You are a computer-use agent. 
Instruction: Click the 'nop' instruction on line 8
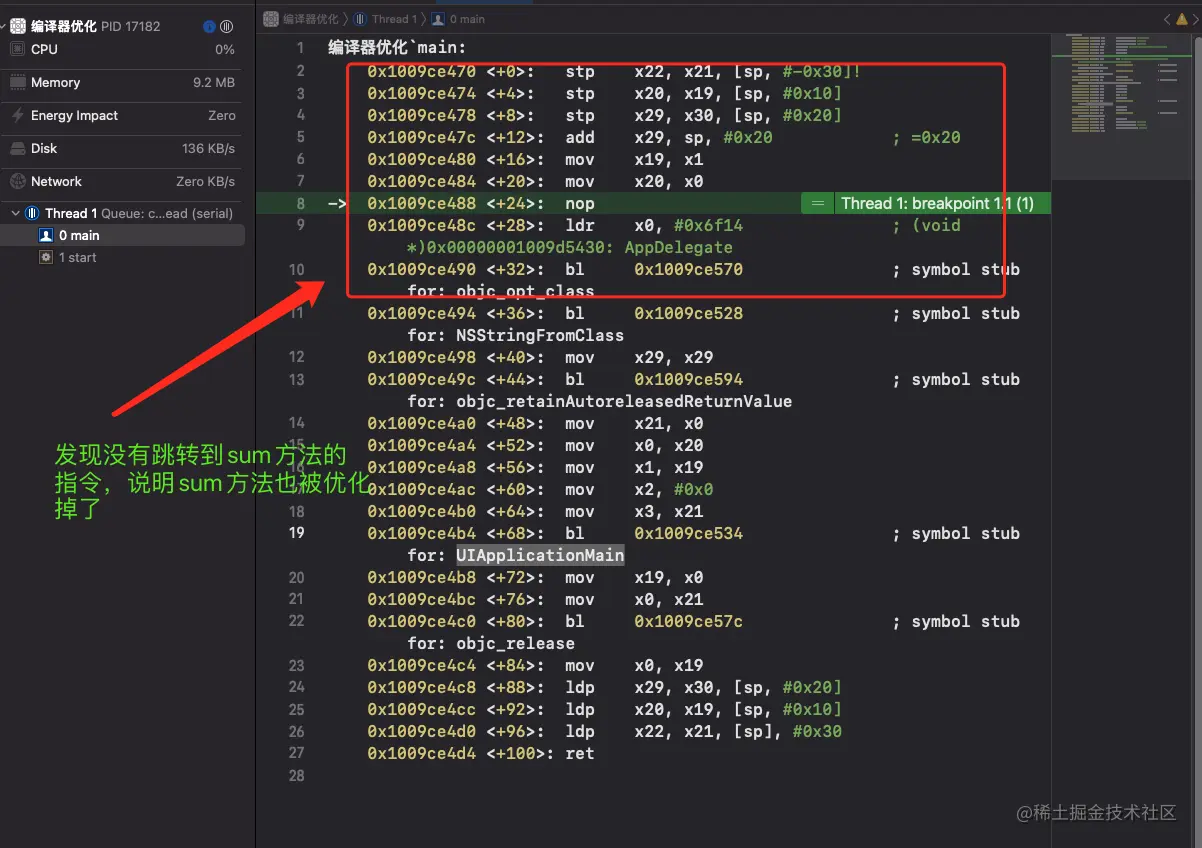click(x=580, y=203)
